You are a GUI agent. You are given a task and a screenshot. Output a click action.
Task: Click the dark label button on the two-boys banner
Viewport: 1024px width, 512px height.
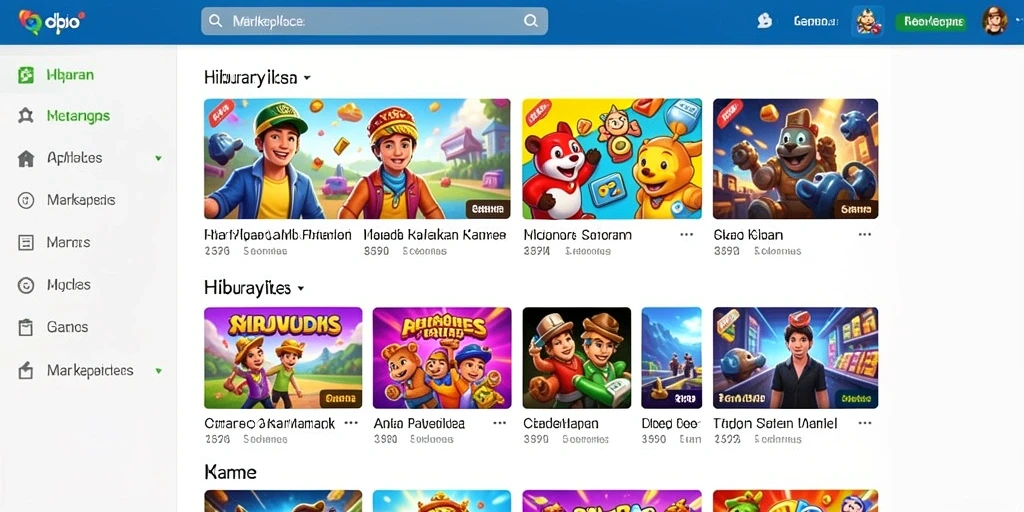pos(487,209)
